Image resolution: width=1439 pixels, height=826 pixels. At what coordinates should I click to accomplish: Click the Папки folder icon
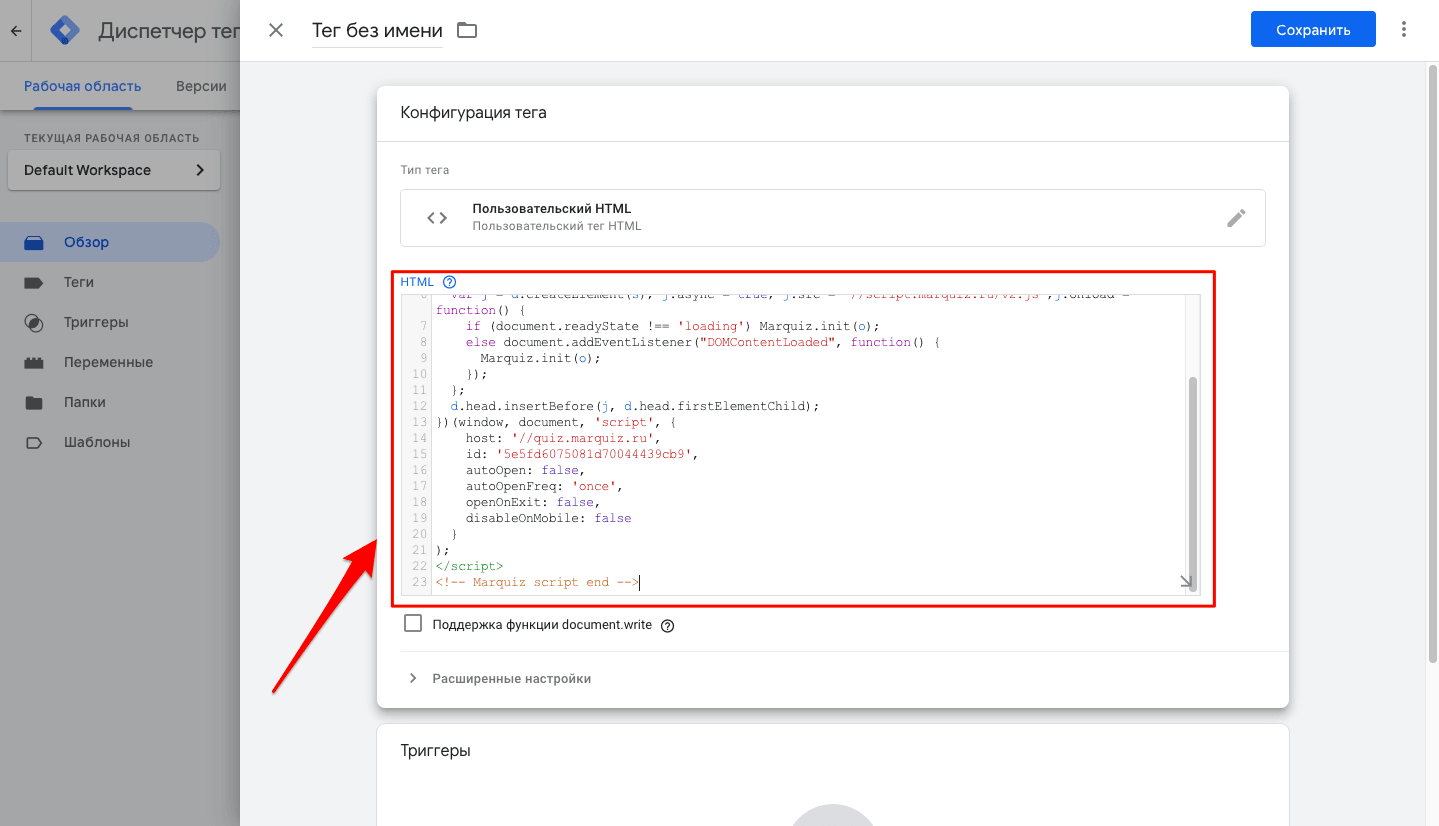click(x=34, y=402)
